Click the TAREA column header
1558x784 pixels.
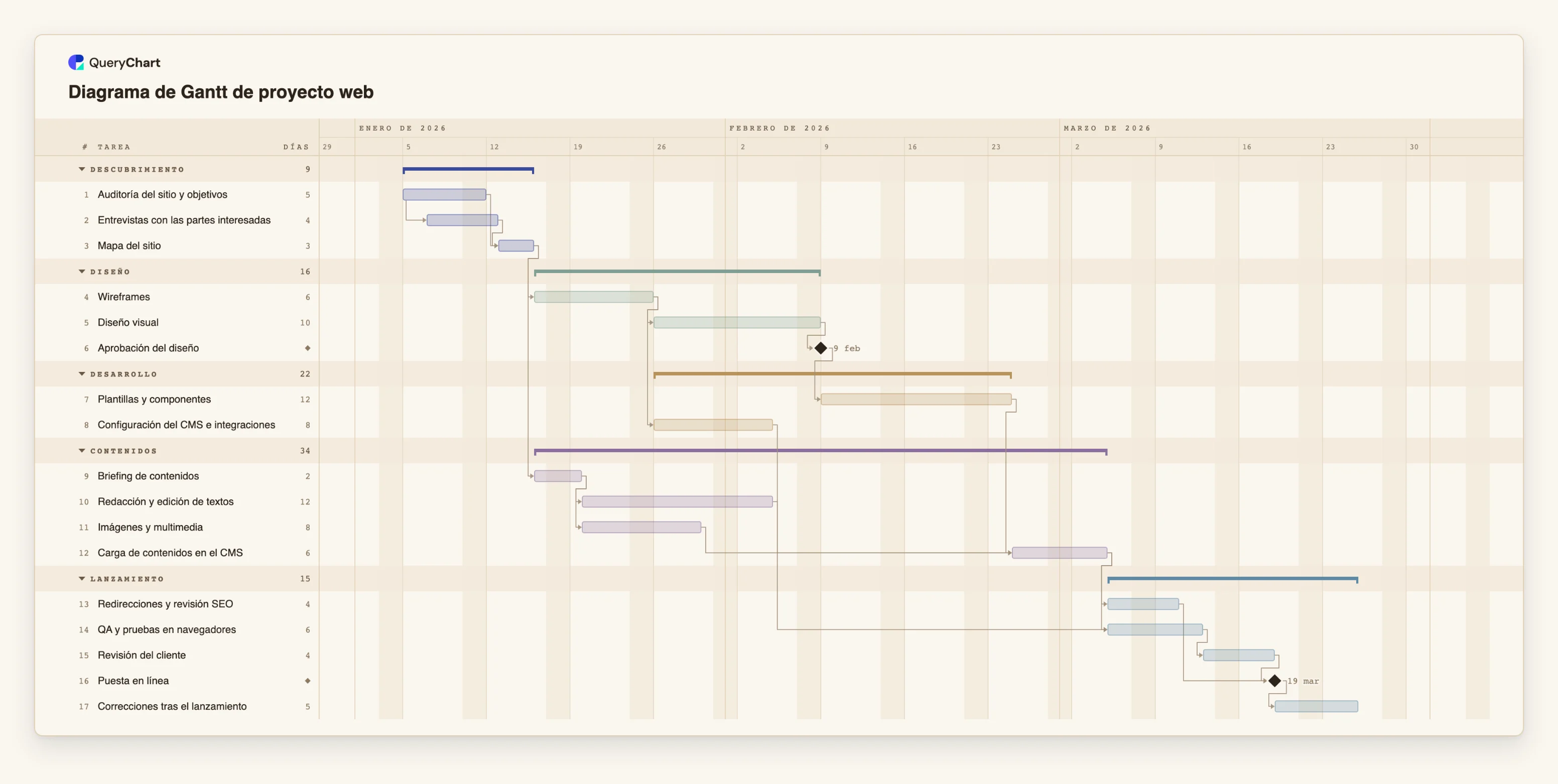click(114, 147)
